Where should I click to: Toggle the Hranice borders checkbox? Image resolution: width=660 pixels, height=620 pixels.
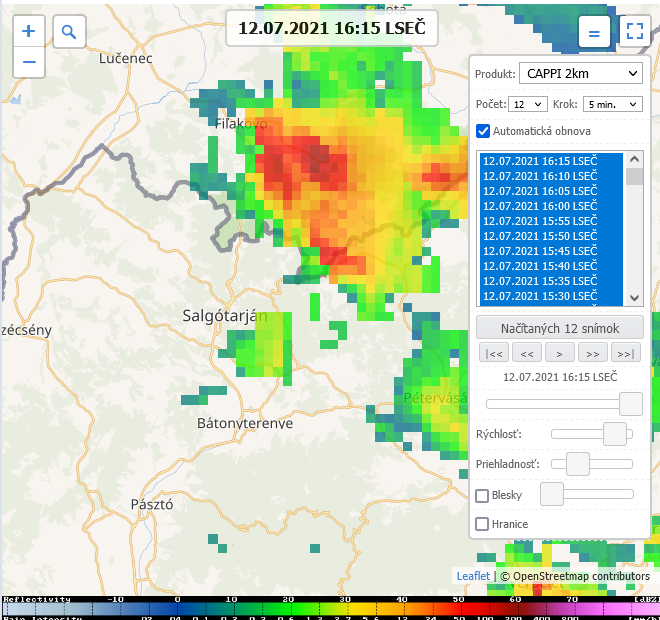(482, 524)
